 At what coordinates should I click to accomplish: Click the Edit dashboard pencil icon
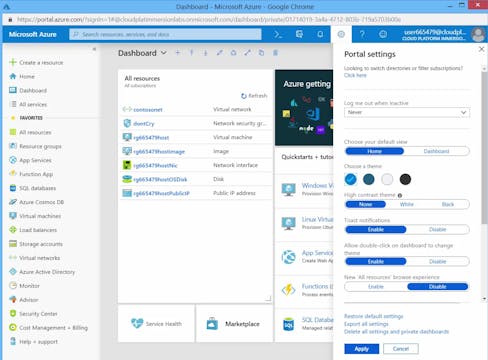[219, 53]
